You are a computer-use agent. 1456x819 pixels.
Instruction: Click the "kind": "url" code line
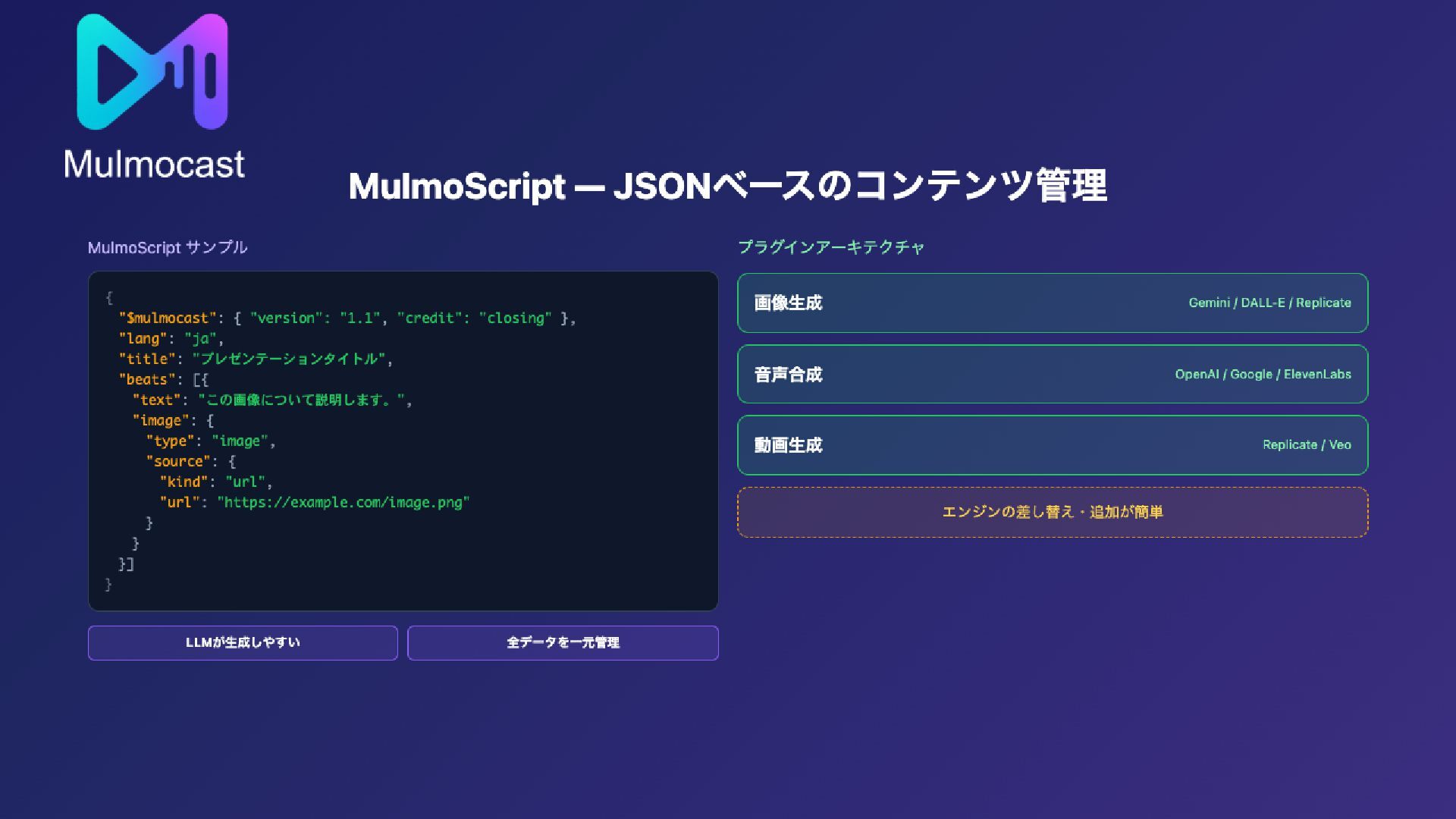click(216, 482)
